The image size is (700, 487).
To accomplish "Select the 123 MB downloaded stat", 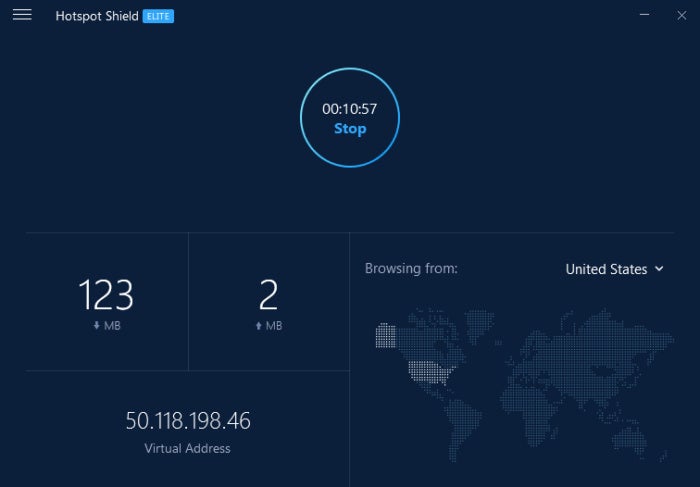I will tap(106, 304).
